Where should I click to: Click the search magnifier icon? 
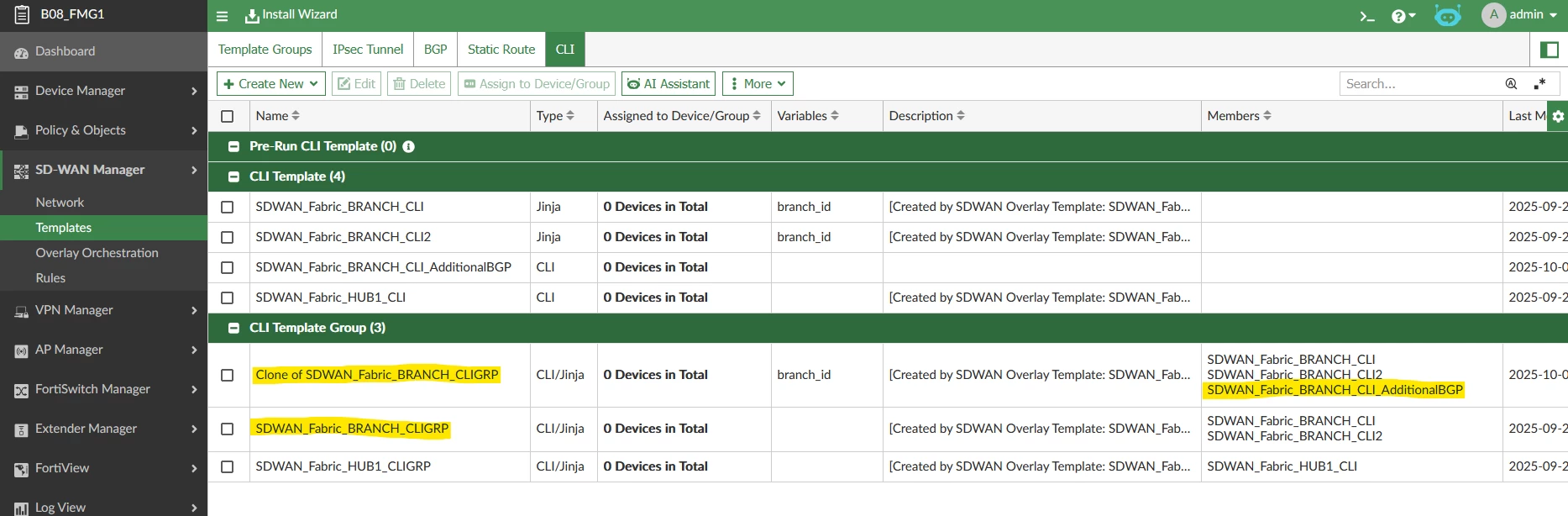(x=1511, y=84)
